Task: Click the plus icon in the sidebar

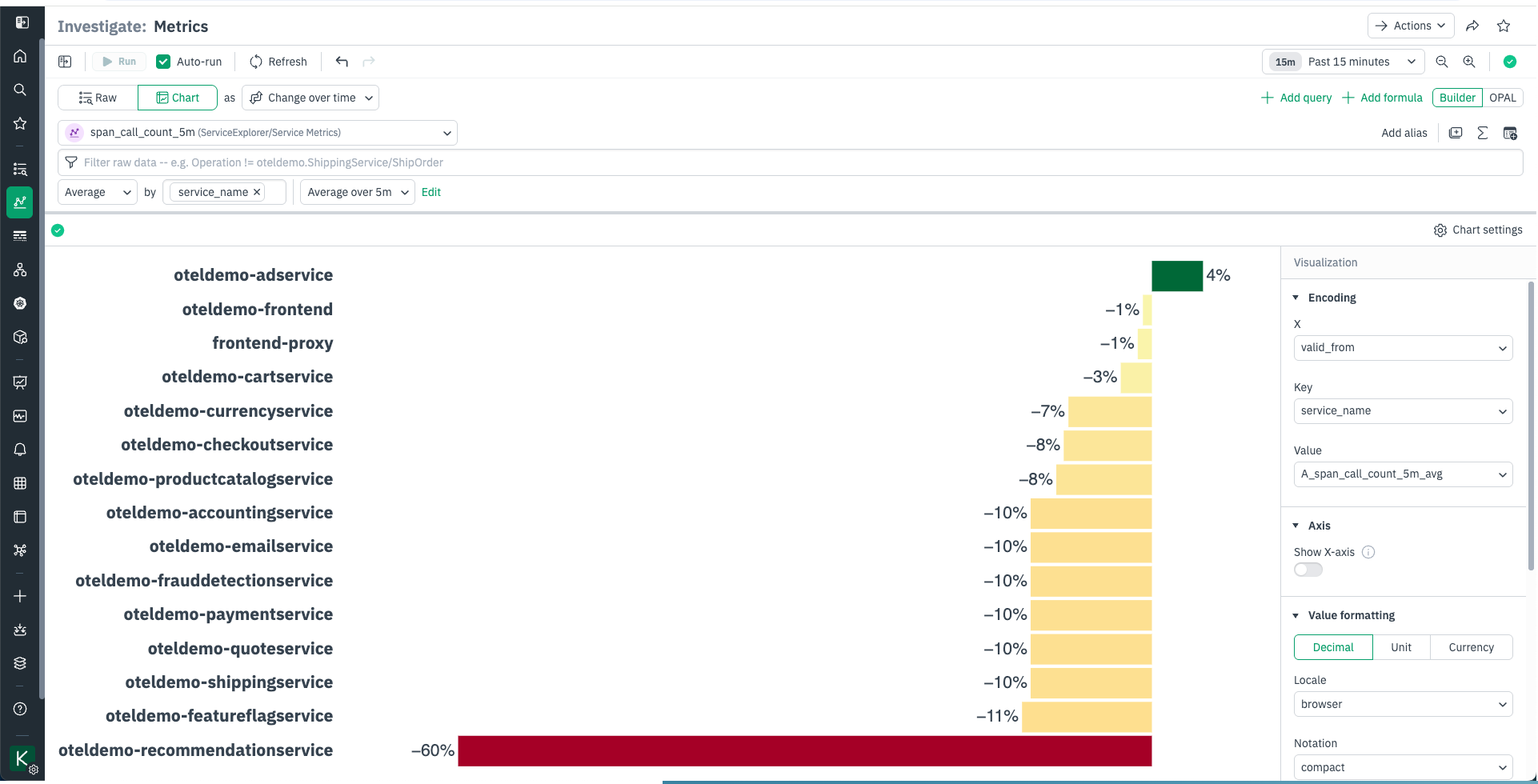Action: click(20, 596)
